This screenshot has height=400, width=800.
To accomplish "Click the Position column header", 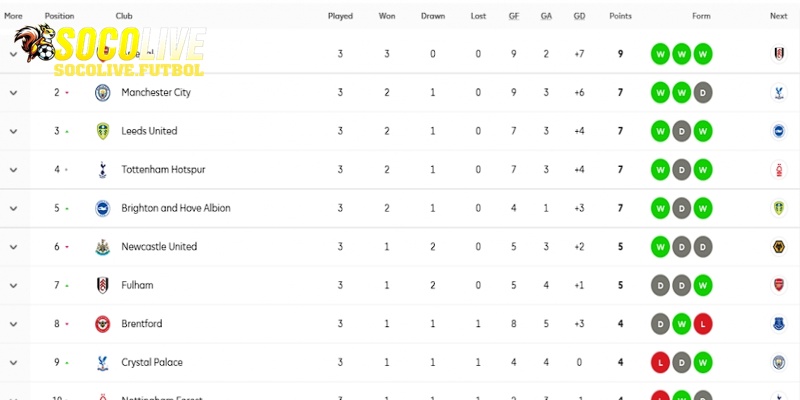I will tap(60, 16).
